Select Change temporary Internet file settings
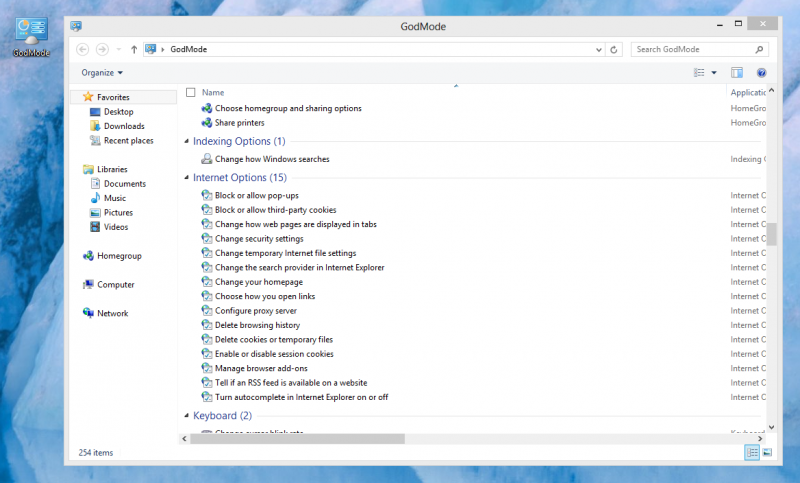The width and height of the screenshot is (800, 483). tap(286, 253)
